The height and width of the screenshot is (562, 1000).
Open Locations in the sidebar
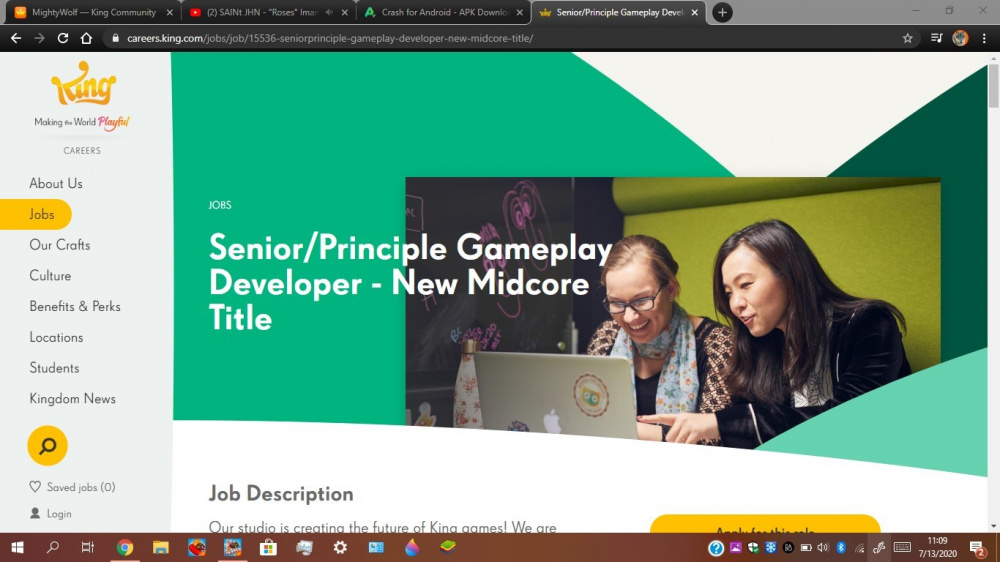click(56, 337)
